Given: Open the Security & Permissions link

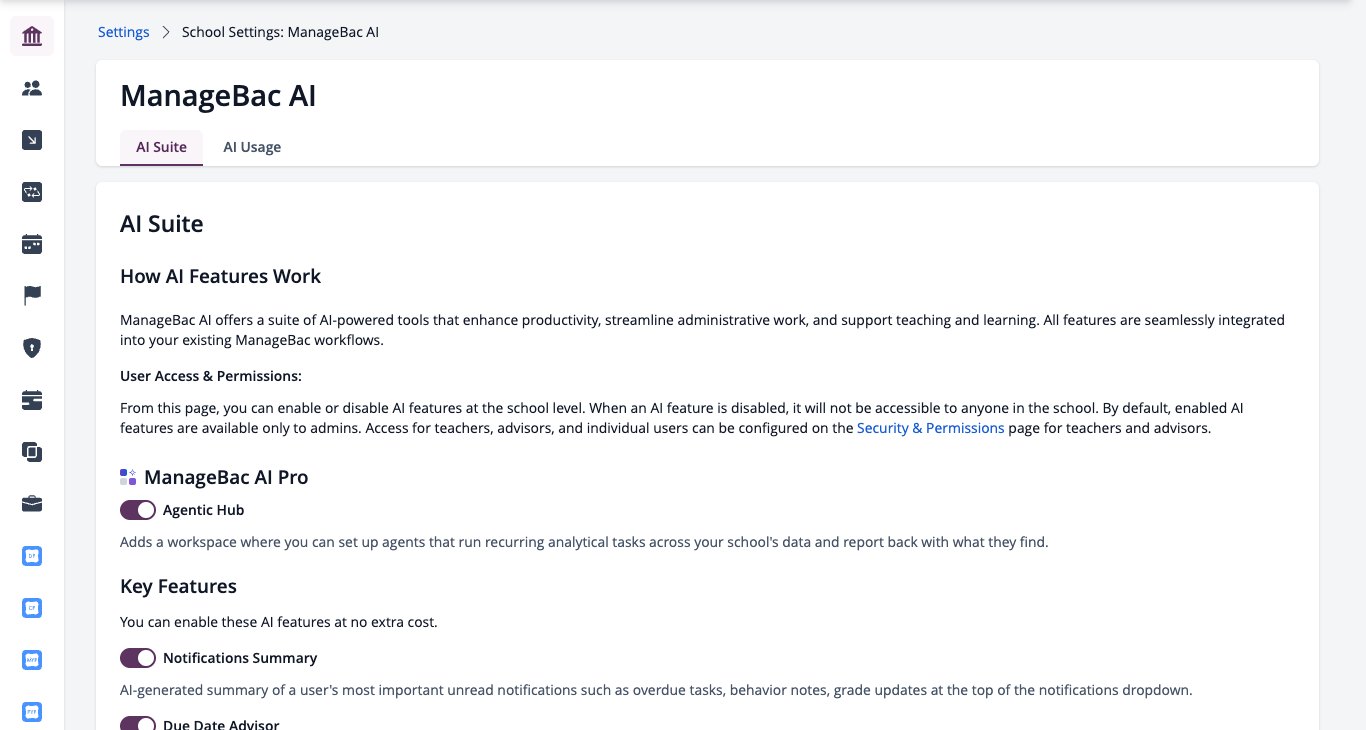Looking at the screenshot, I should pos(931,428).
